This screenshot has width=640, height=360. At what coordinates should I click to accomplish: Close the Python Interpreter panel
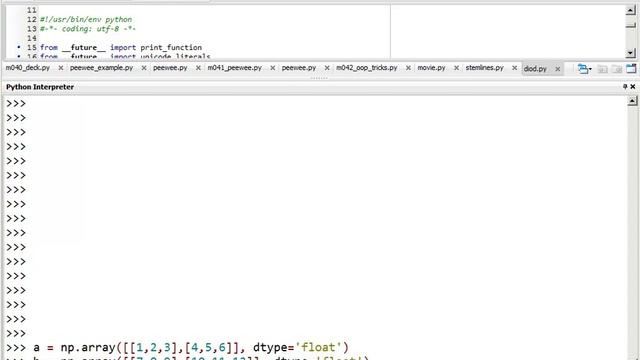(x=633, y=87)
